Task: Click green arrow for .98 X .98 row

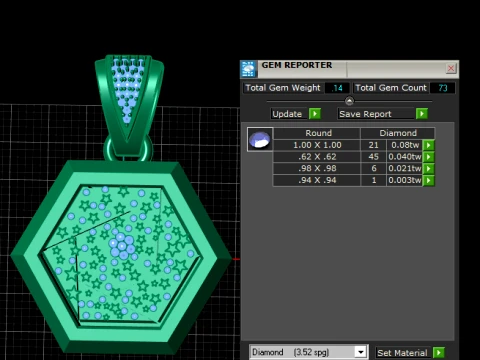Action: (429, 168)
